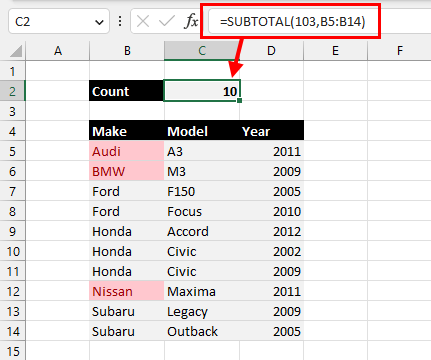Select the Focus model cell
The height and width of the screenshot is (360, 431).
click(x=202, y=211)
